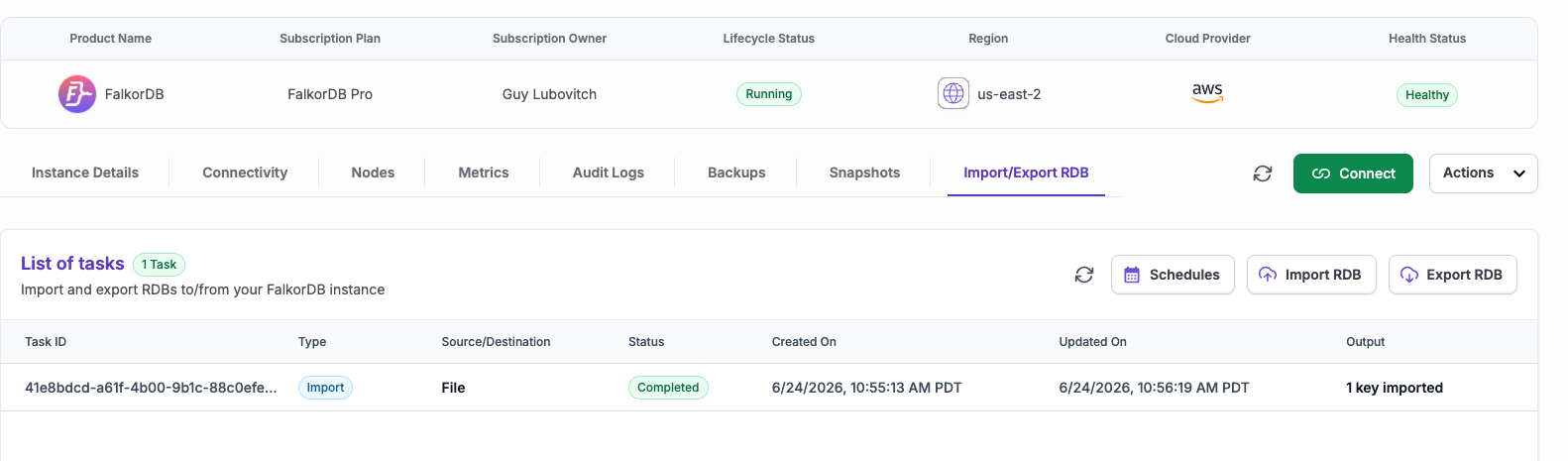Image resolution: width=1568 pixels, height=461 pixels.
Task: Refresh instance using icon beside Connect
Action: [1263, 173]
